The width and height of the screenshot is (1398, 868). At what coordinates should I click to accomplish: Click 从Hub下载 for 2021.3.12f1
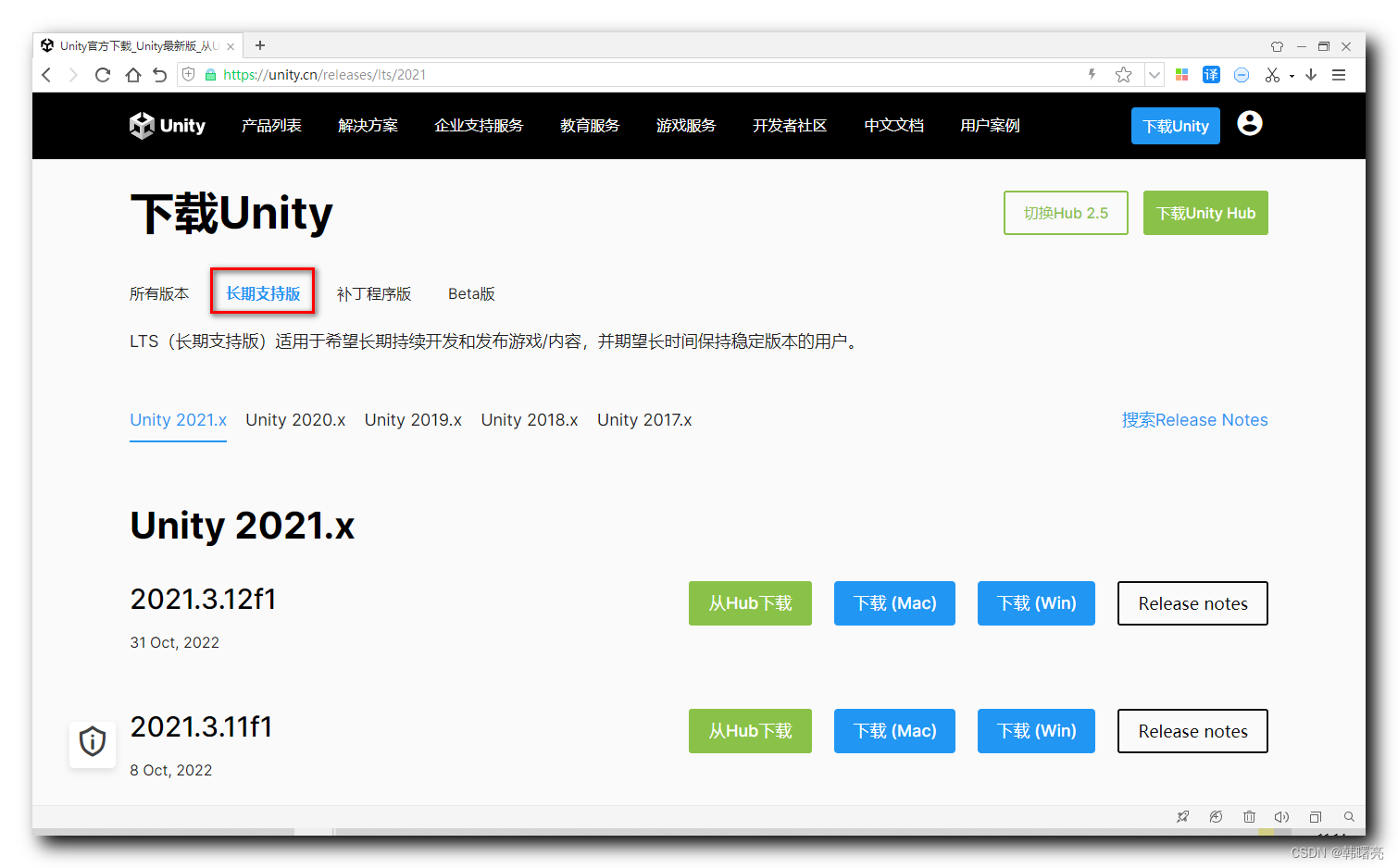pos(750,603)
